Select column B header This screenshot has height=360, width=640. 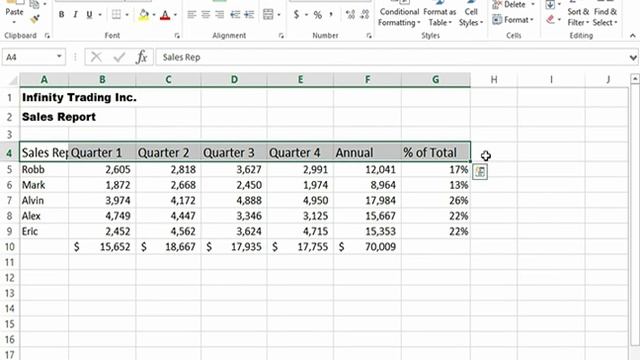[x=102, y=80]
